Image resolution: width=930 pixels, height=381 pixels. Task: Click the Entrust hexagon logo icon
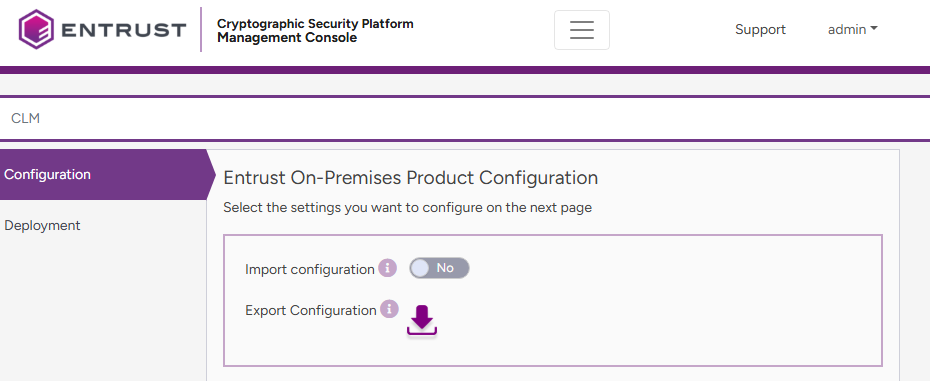36,29
